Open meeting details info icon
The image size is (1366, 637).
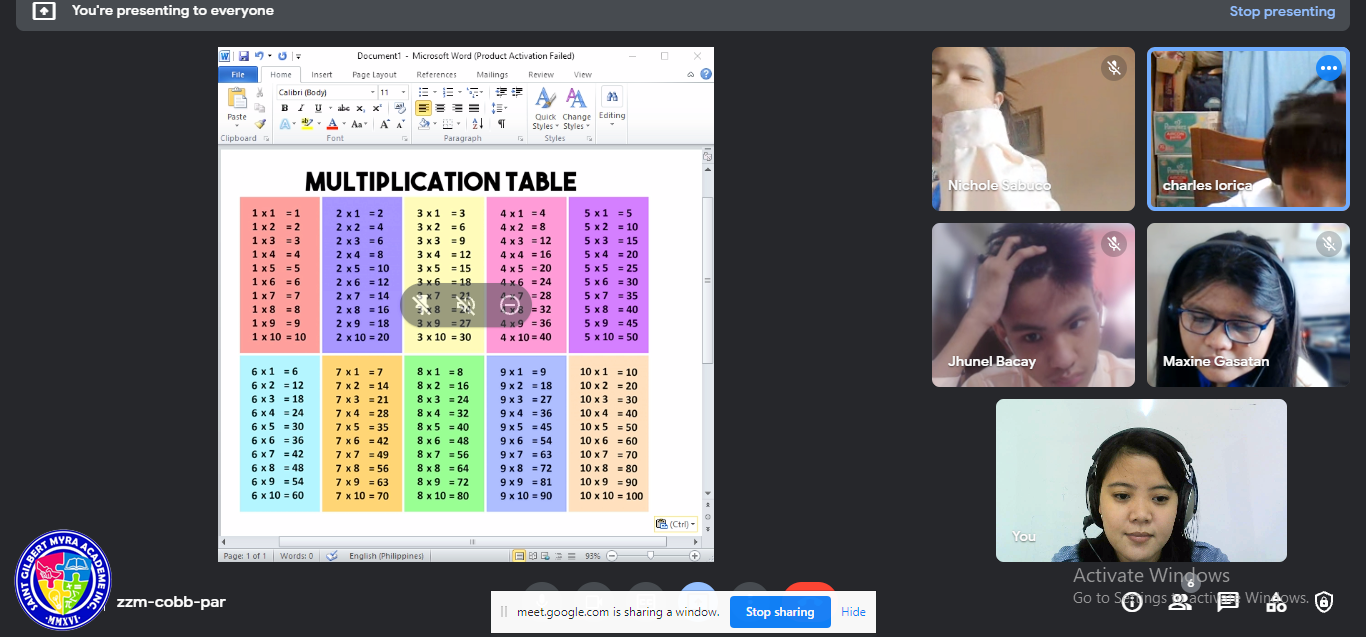(1132, 602)
